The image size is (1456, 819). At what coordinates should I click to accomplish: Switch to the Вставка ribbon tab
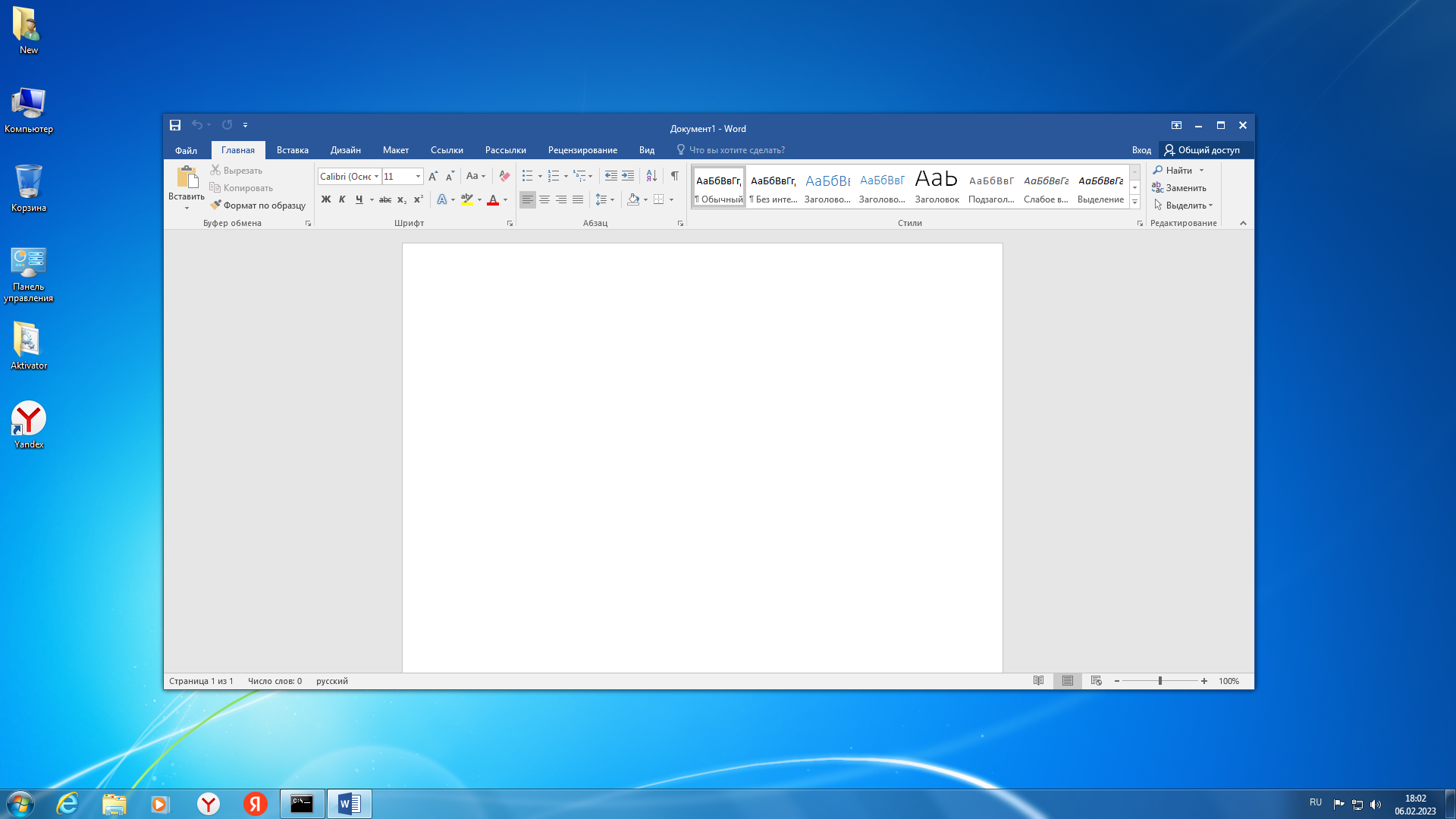point(292,150)
